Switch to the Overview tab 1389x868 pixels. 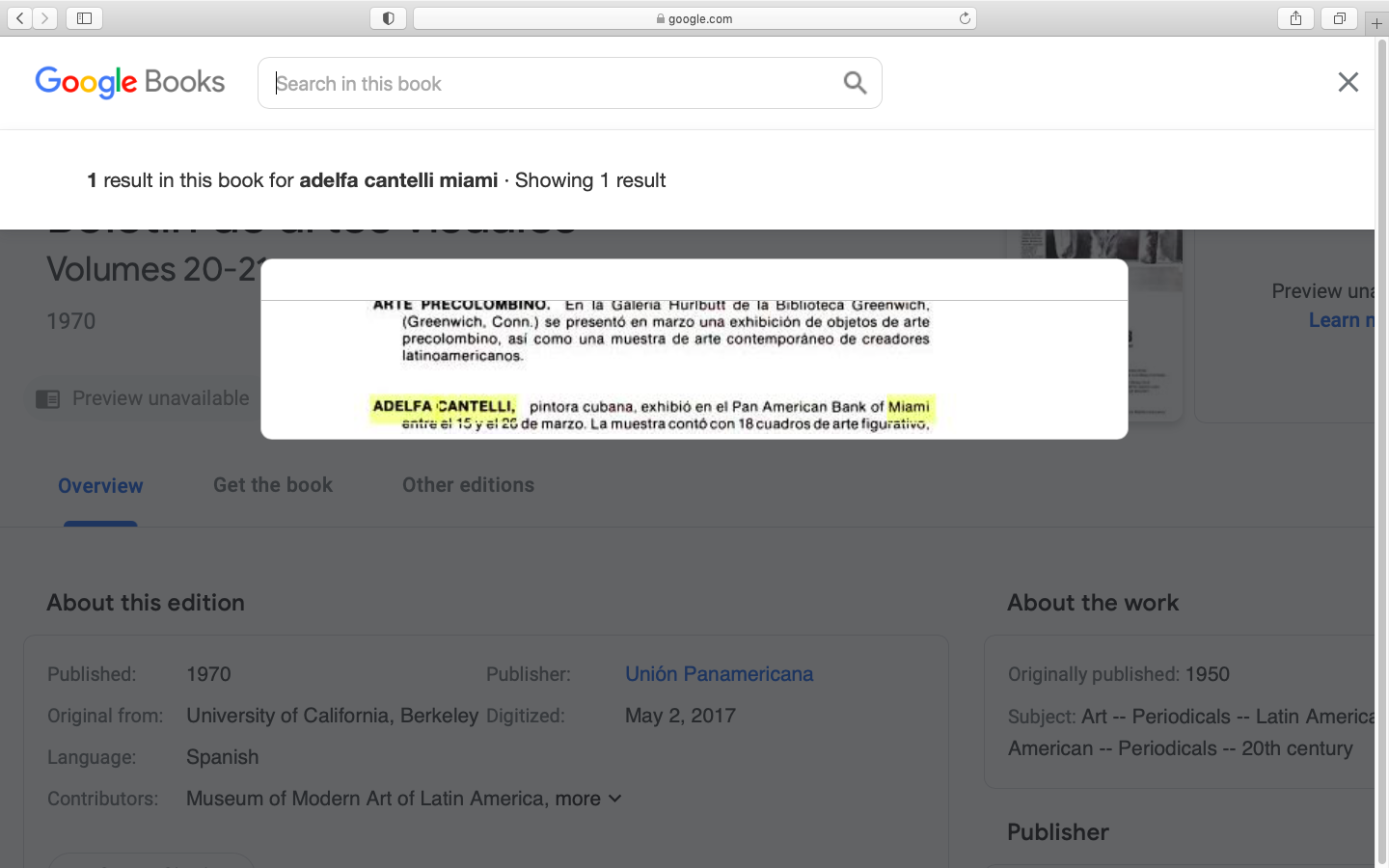pos(100,486)
